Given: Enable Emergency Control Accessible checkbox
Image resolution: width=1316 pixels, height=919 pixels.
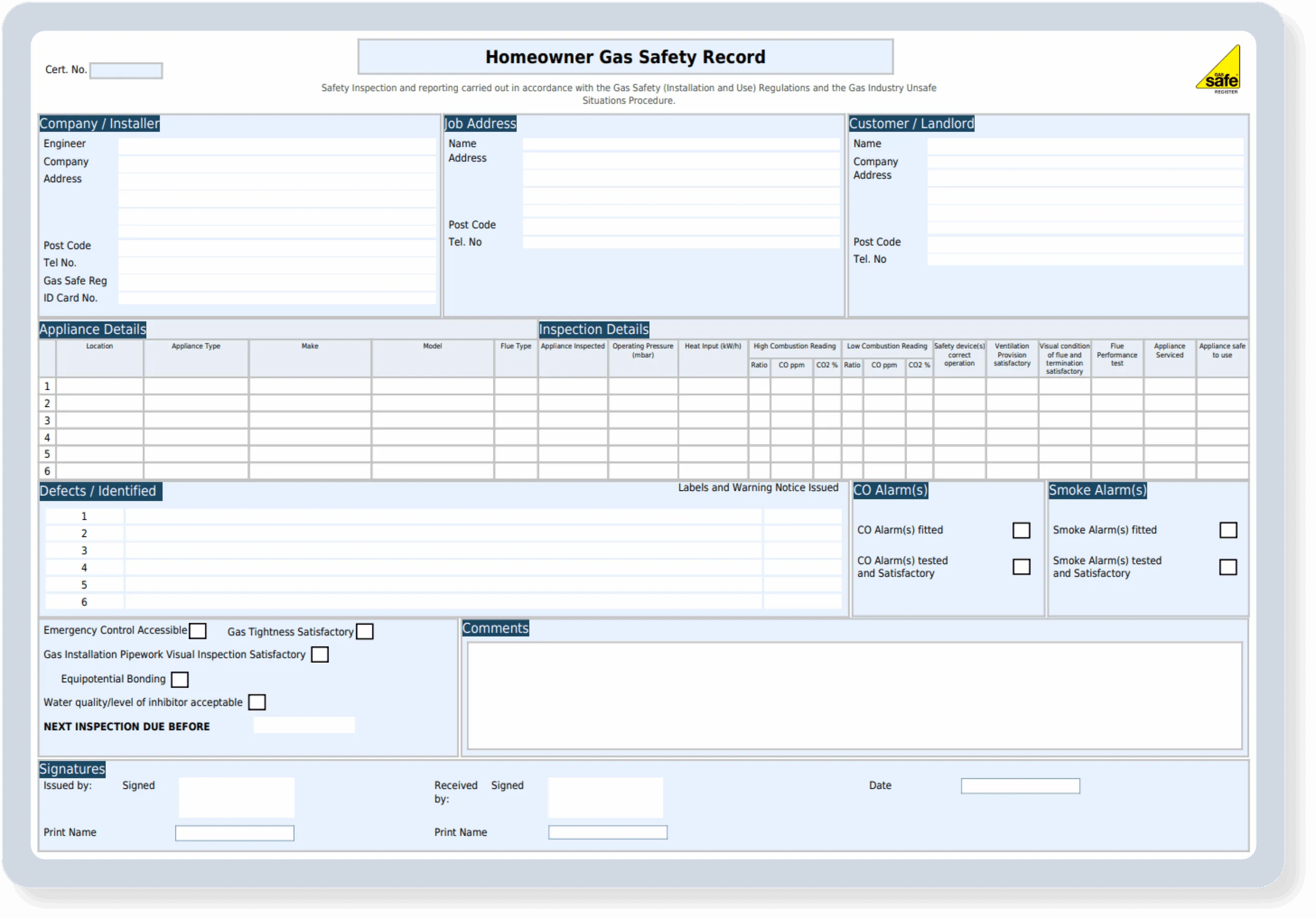Looking at the screenshot, I should (x=198, y=631).
